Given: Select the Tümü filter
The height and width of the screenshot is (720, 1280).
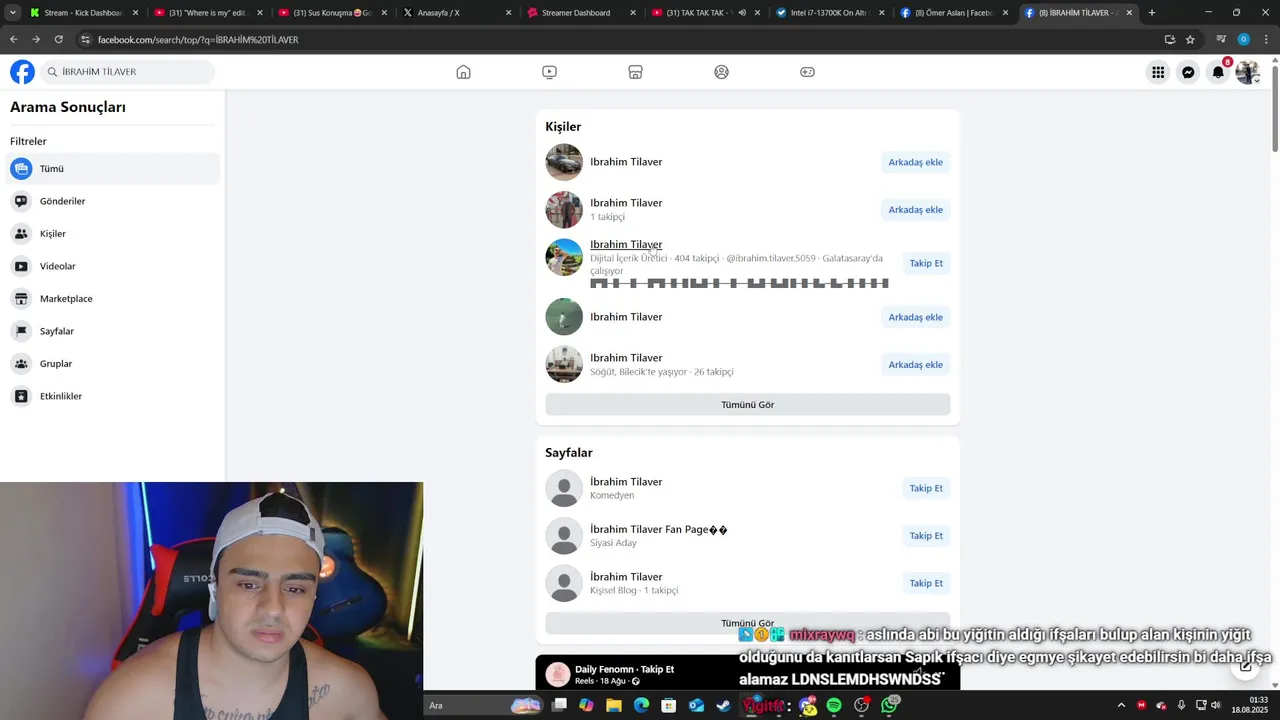Looking at the screenshot, I should click(x=114, y=169).
